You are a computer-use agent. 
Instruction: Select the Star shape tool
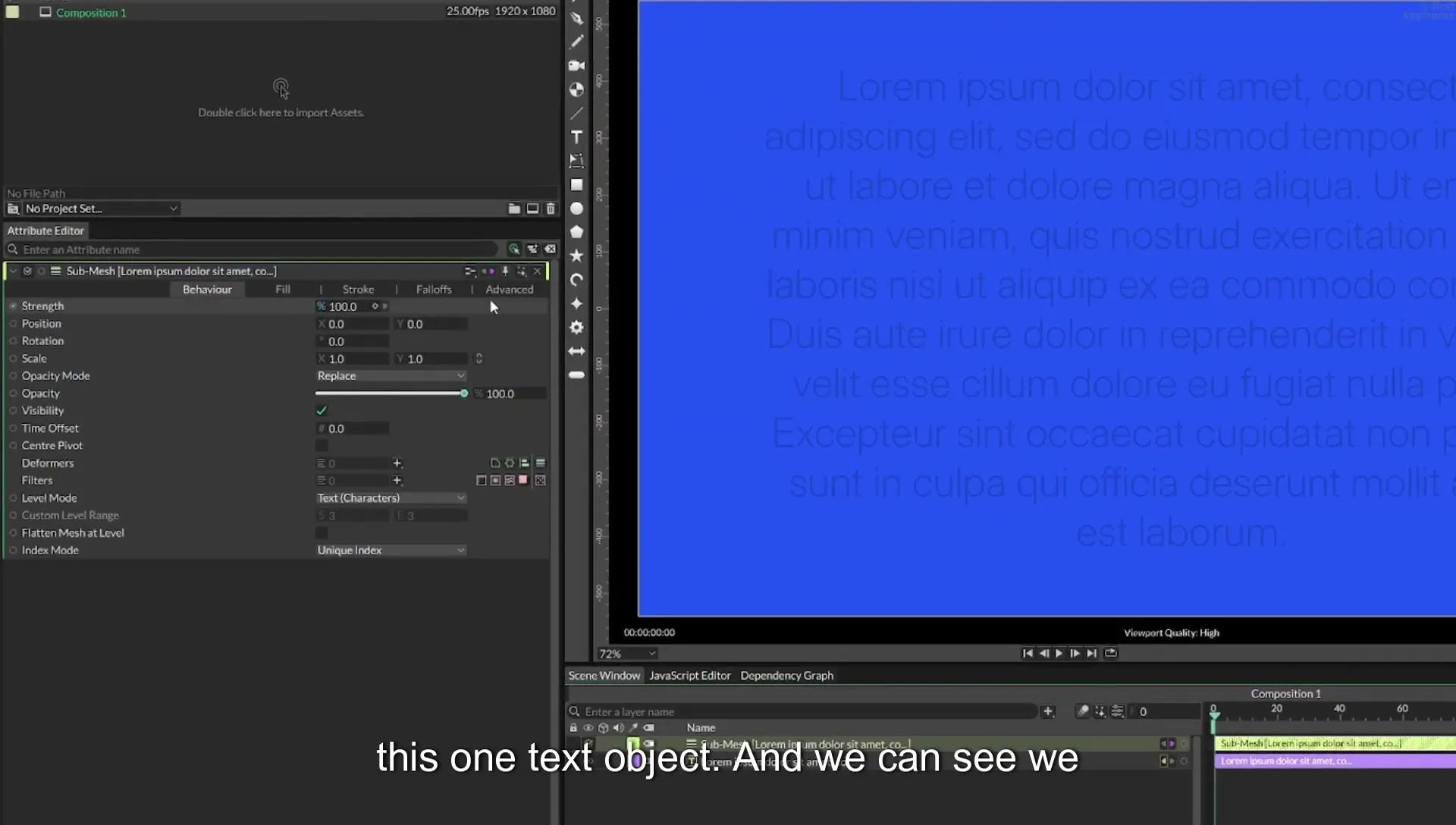tap(576, 256)
